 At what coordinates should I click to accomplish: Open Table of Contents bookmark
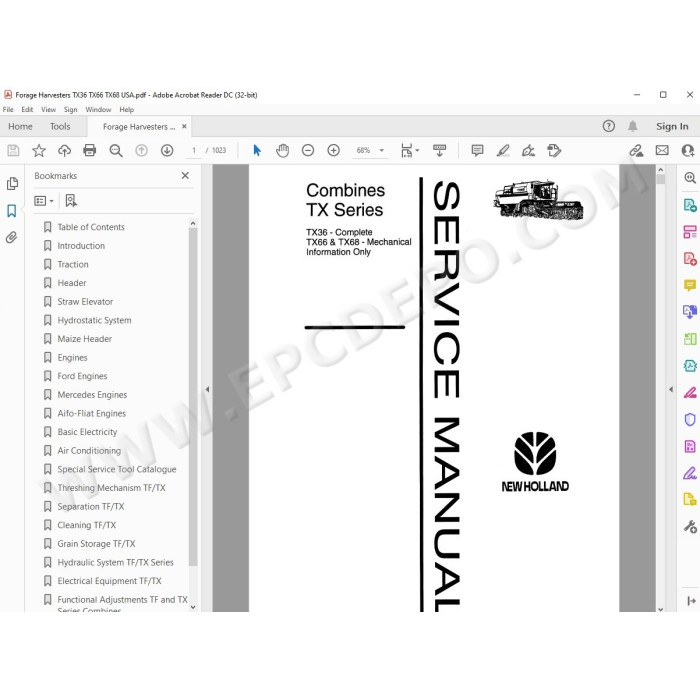click(x=91, y=227)
